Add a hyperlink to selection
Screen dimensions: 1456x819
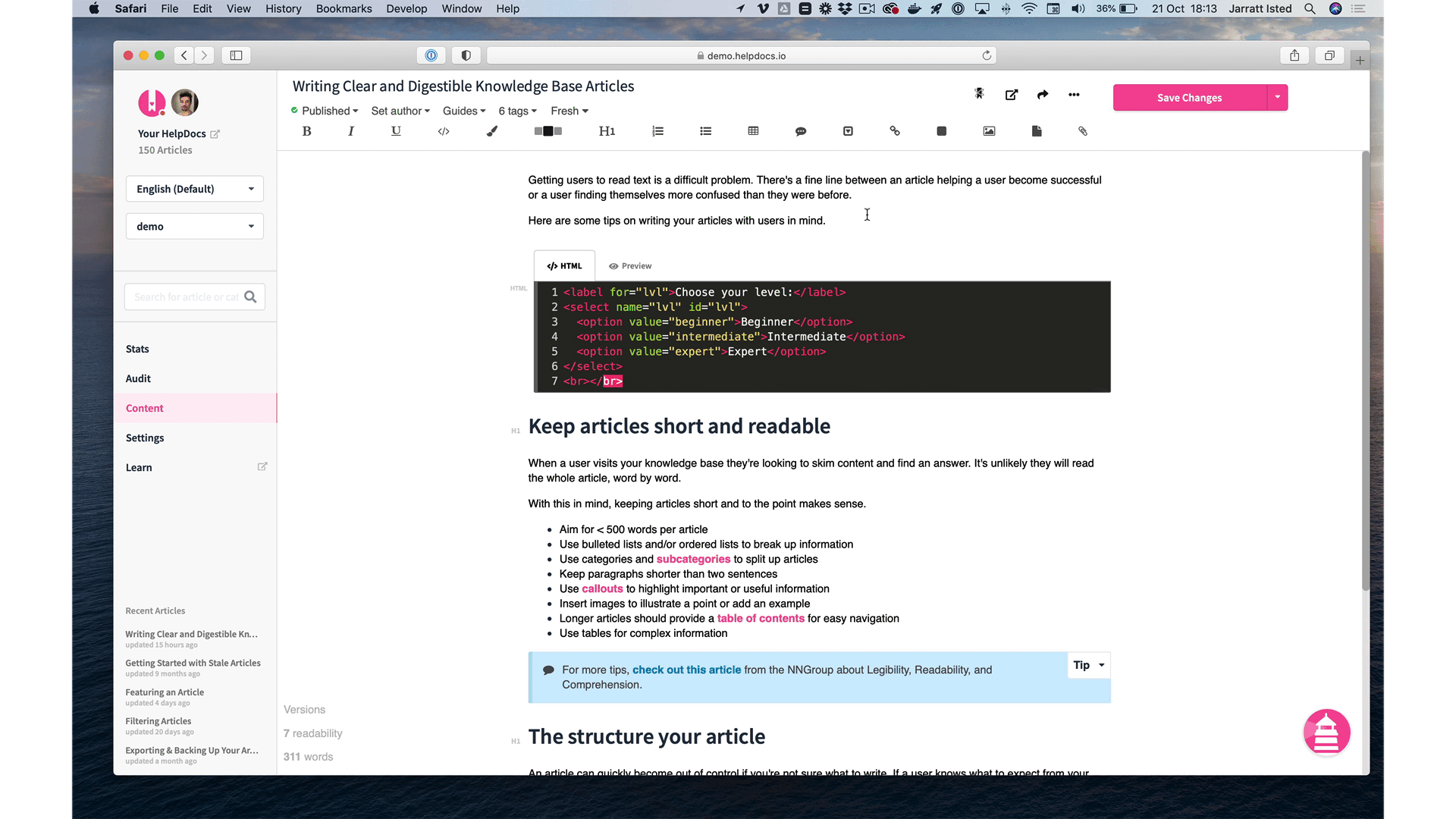tap(894, 131)
